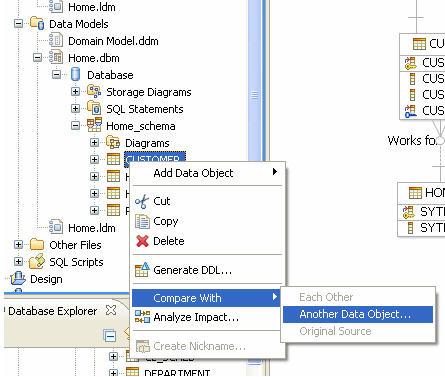This screenshot has height=377, width=445.
Task: Close the Database Explorer view tab
Action: (x=111, y=310)
